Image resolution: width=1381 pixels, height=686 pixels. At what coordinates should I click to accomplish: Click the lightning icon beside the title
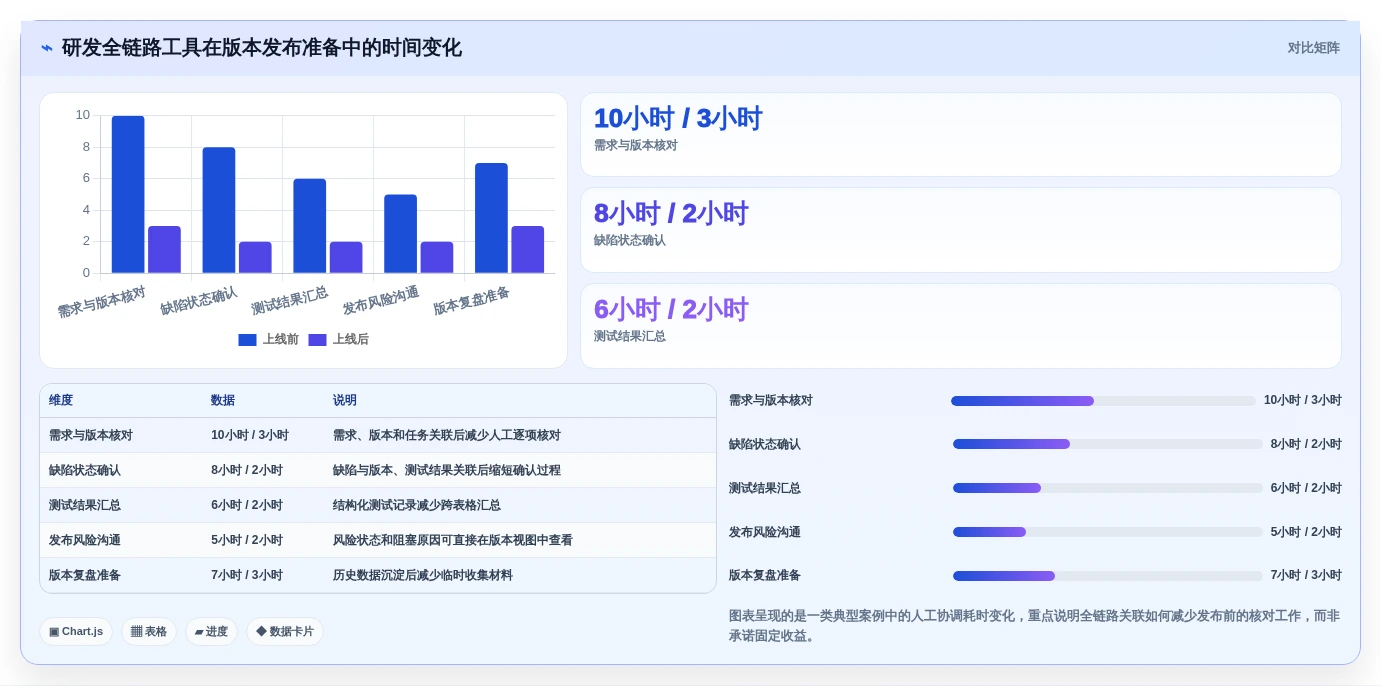[47, 48]
